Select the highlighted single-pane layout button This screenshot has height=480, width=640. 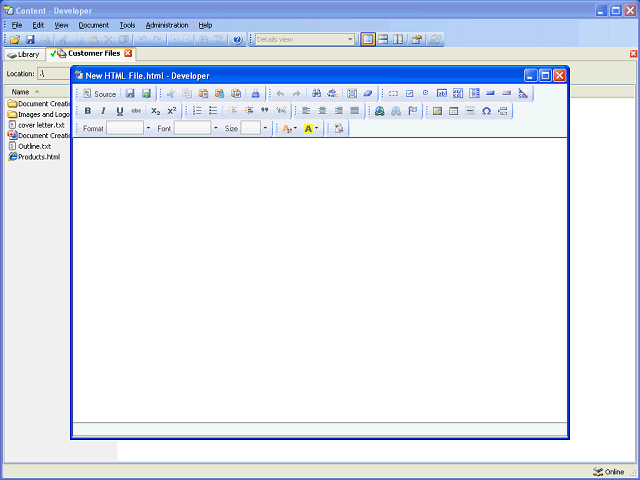point(368,40)
